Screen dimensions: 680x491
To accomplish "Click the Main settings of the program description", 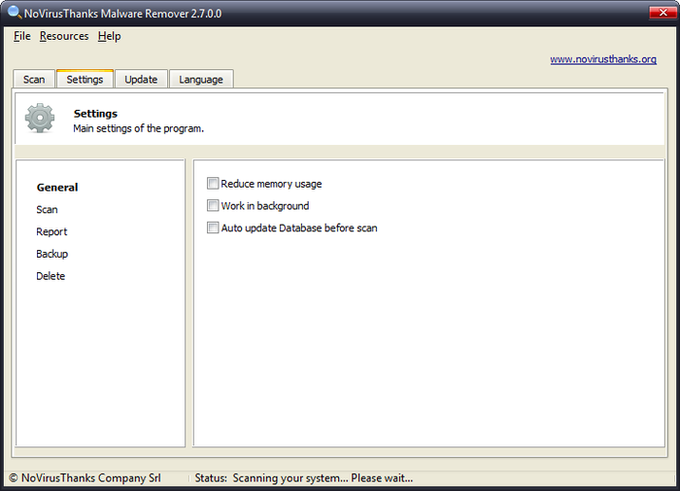I will pos(138,128).
